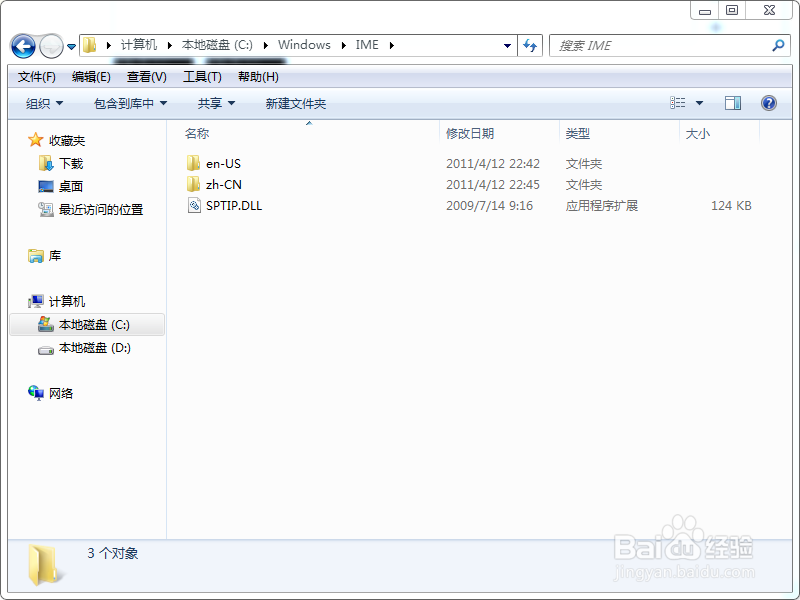Open the 共享 dropdown
The image size is (800, 600).
pos(216,104)
